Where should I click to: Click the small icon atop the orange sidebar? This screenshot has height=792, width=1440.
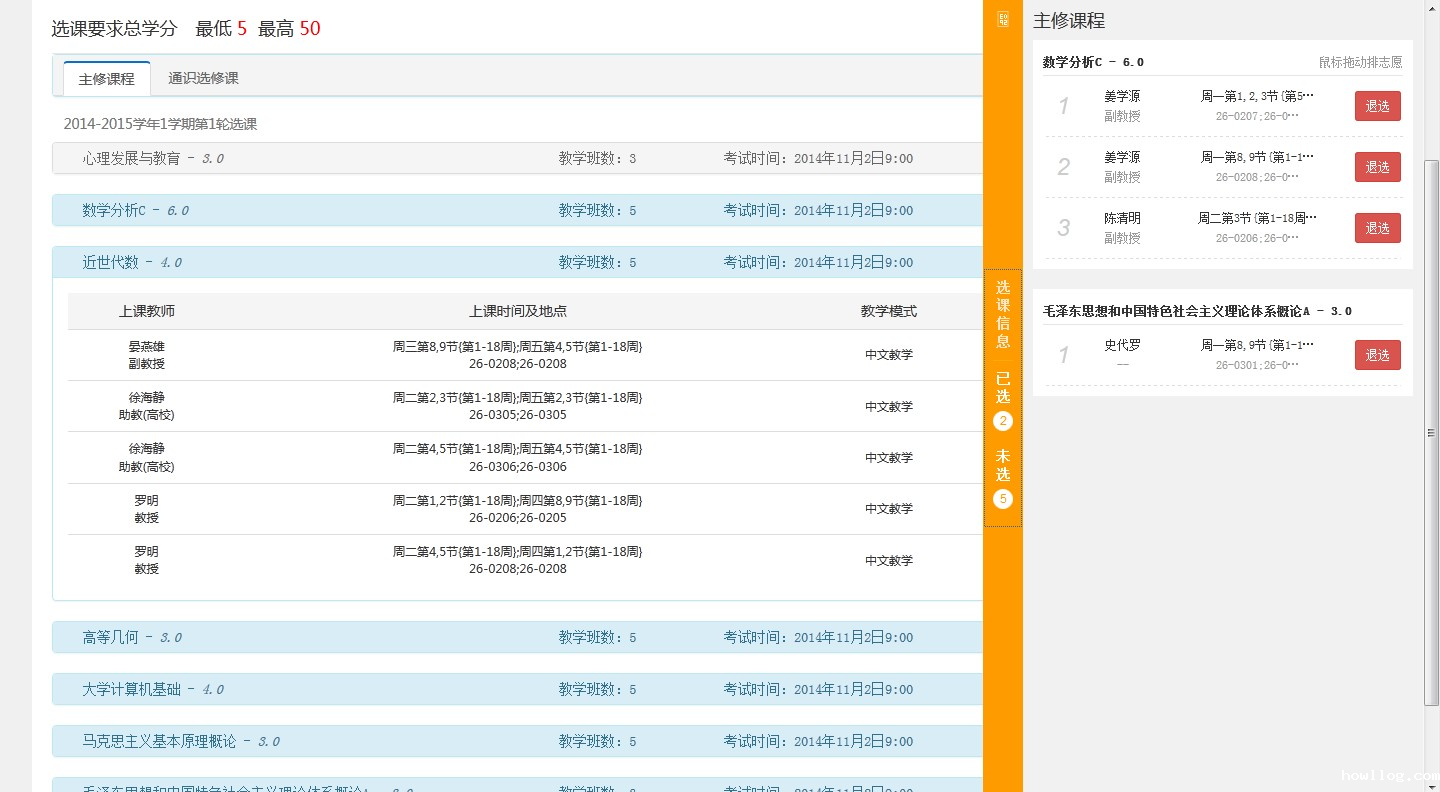(x=1003, y=19)
